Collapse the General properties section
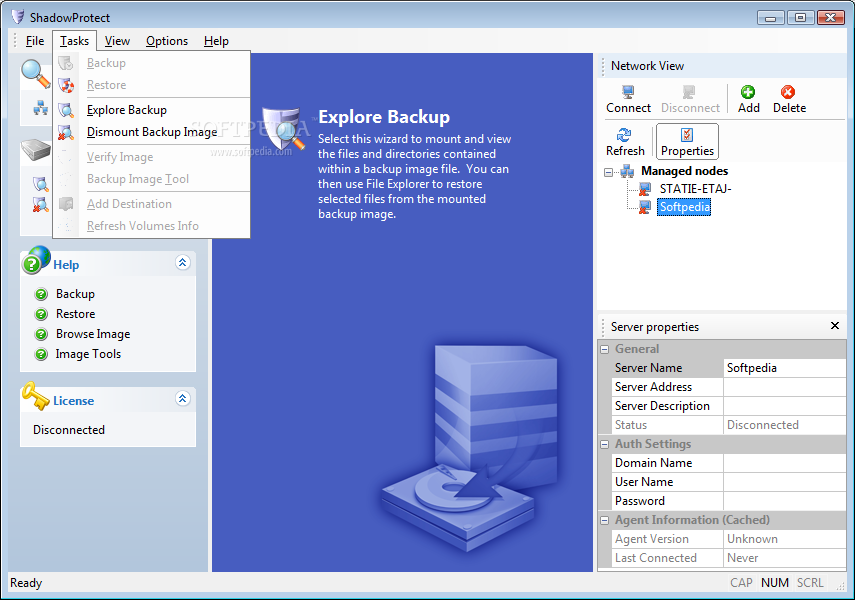Viewport: 855px width, 600px height. click(604, 349)
